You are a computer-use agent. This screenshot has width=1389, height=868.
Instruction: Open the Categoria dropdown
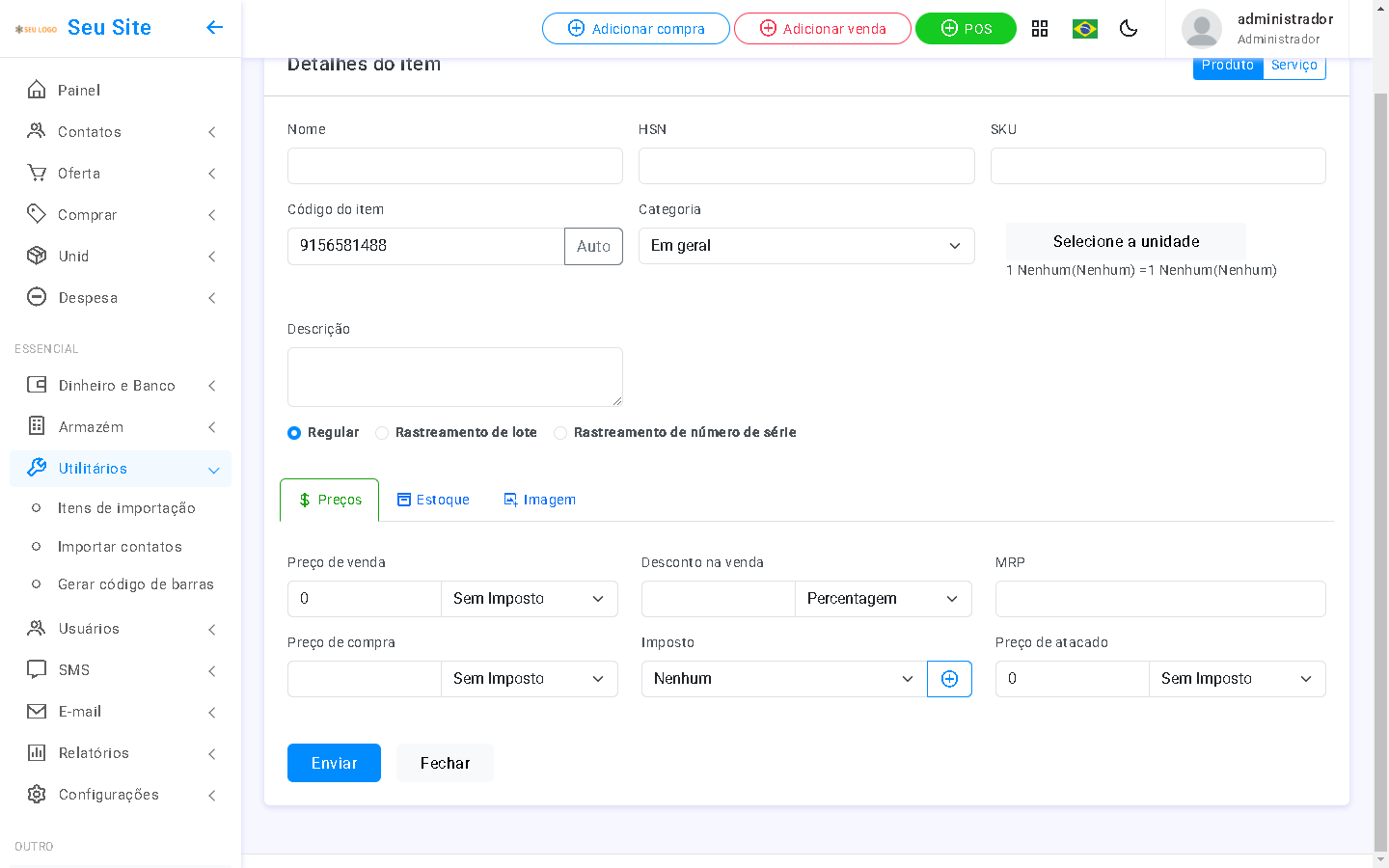point(805,246)
